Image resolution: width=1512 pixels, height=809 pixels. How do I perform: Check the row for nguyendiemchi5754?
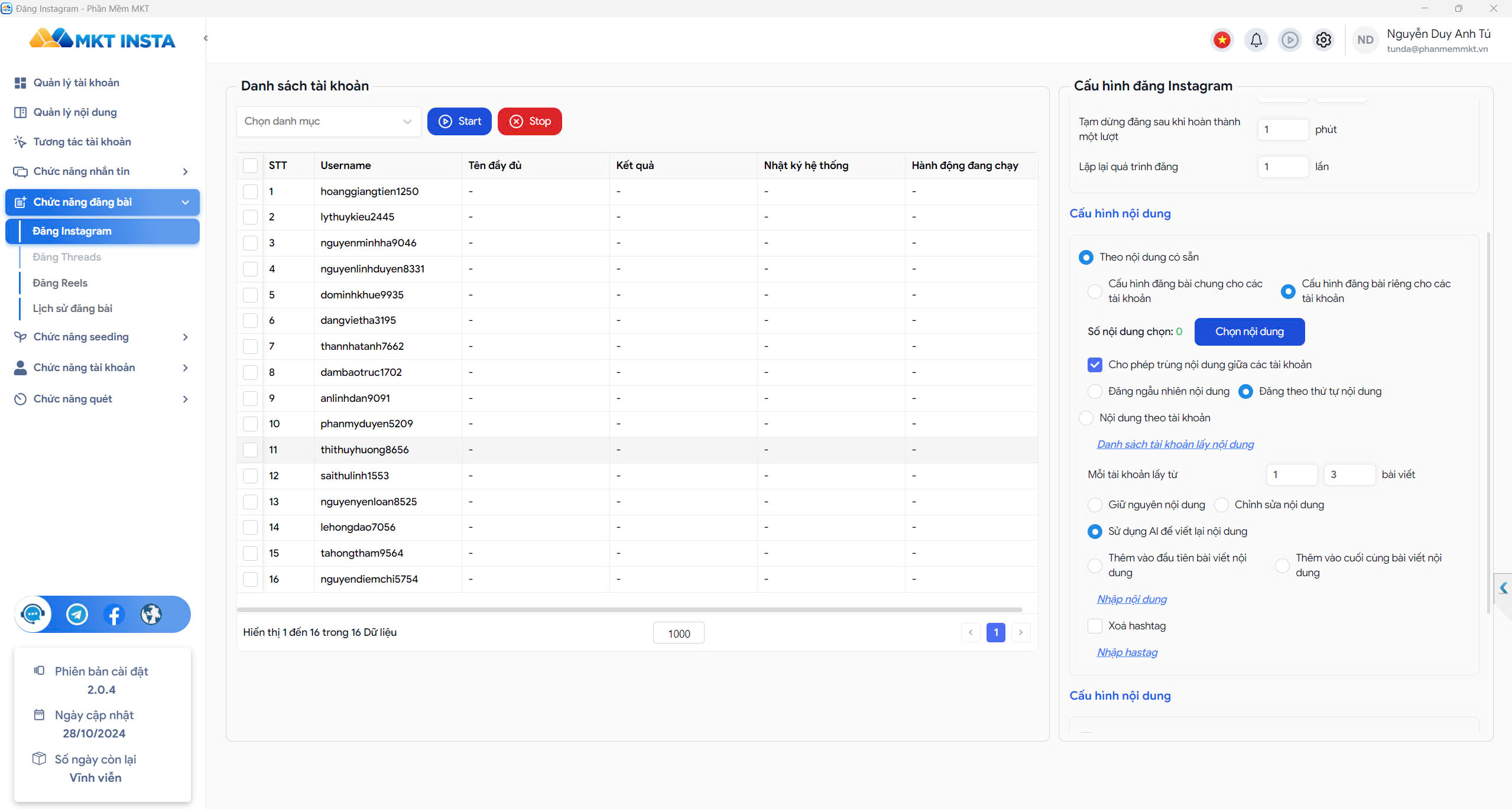[250, 579]
